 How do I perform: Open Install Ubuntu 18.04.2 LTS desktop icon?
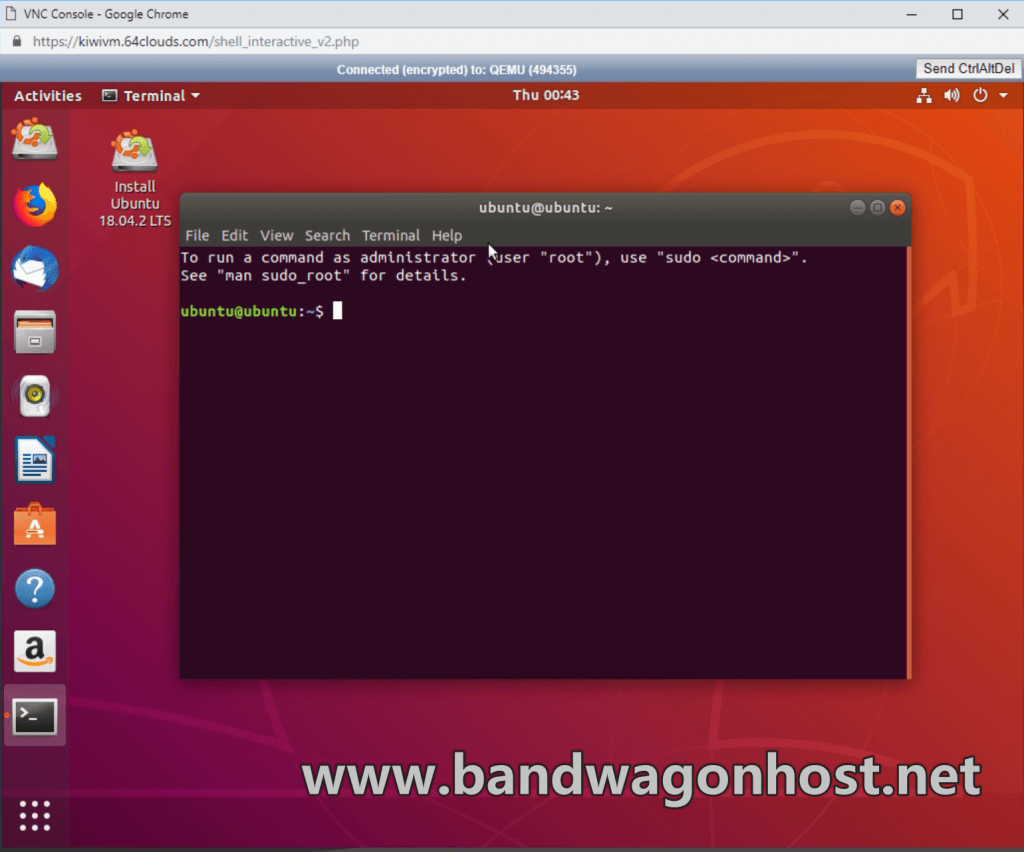tap(135, 178)
